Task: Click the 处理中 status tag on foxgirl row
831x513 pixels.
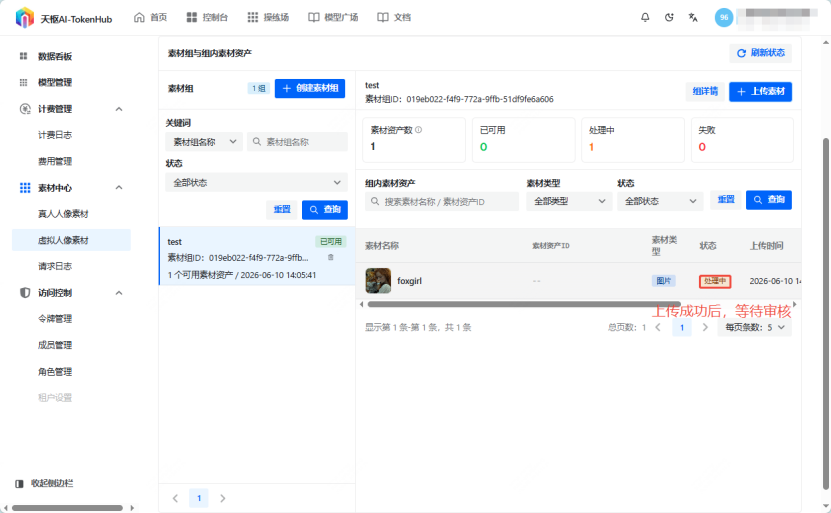Action: point(715,281)
